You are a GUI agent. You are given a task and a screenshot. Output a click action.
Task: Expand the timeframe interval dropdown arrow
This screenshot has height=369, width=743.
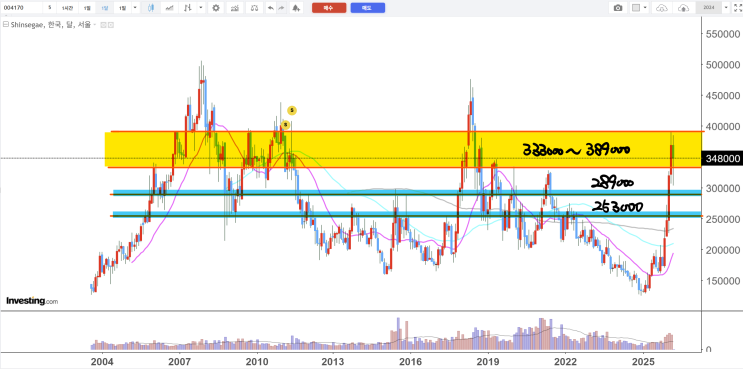pyautogui.click(x=135, y=8)
